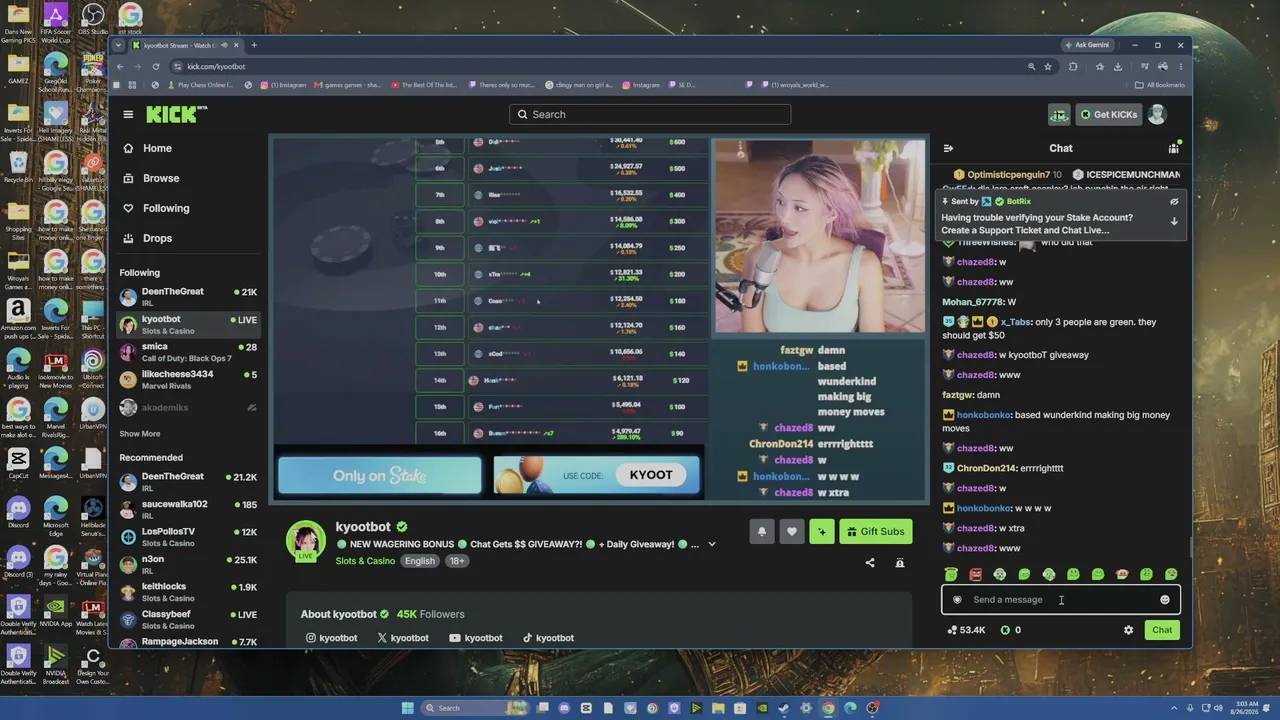Viewport: 1280px width, 720px height.
Task: Open kyootbot's X profile link
Action: [403, 638]
